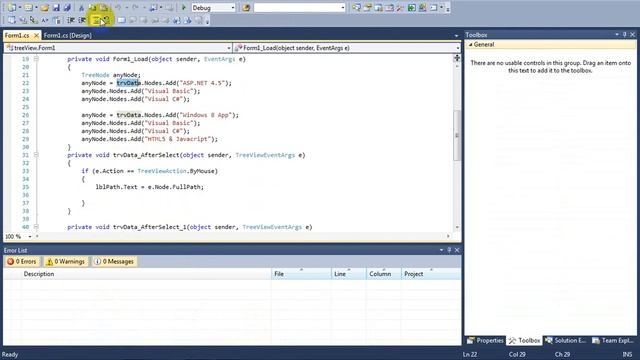Image resolution: width=640 pixels, height=360 pixels.
Task: Click the Navigate Backward icon
Action: [x=153, y=8]
